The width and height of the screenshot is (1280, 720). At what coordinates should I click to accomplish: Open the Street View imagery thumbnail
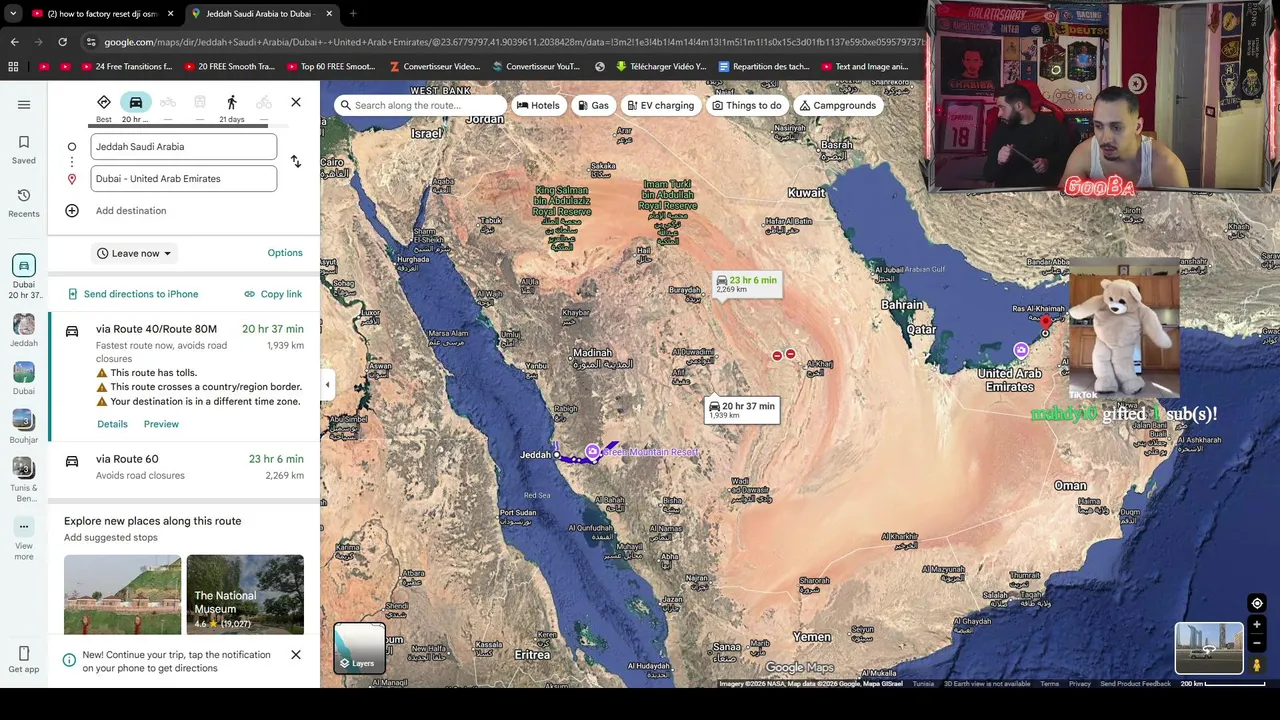1209,648
